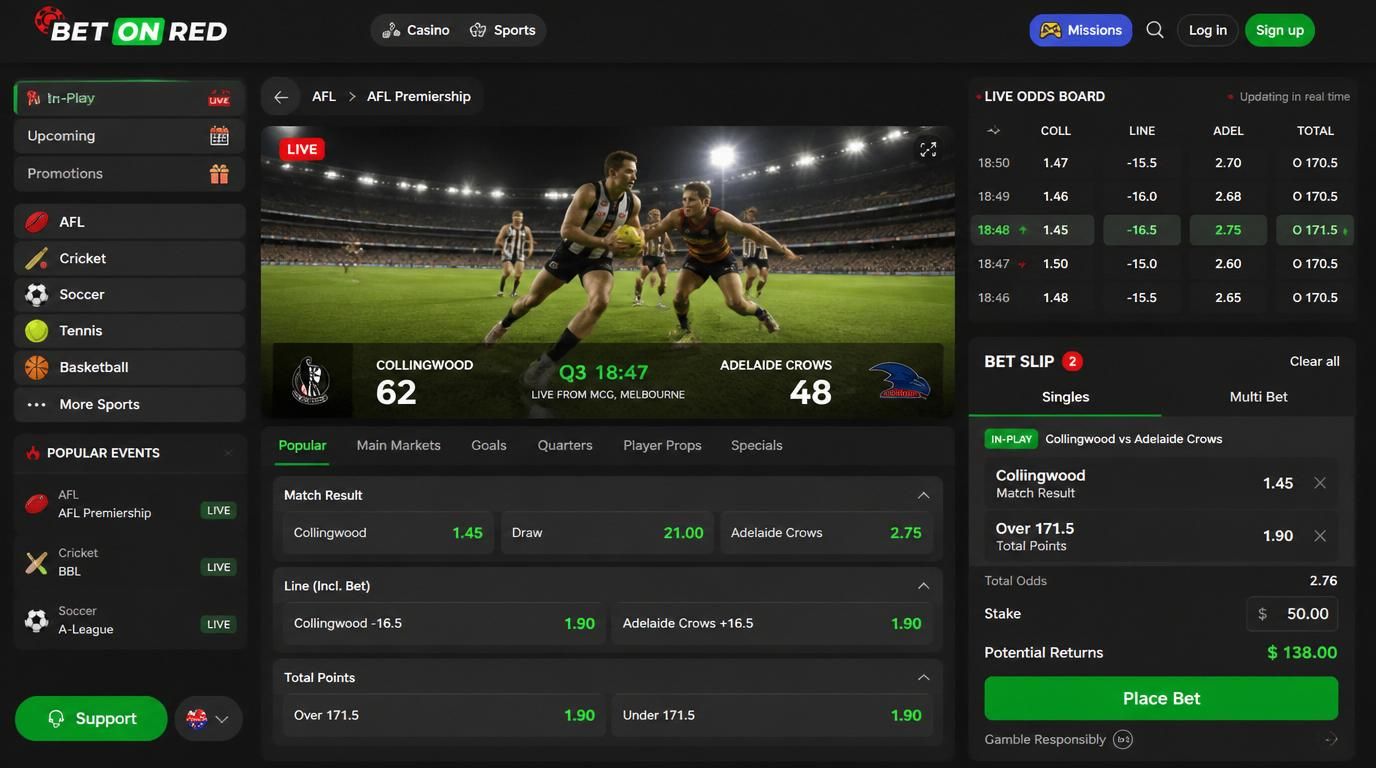Expand video to fullscreen
Viewport: 1376px width, 768px height.
click(928, 149)
